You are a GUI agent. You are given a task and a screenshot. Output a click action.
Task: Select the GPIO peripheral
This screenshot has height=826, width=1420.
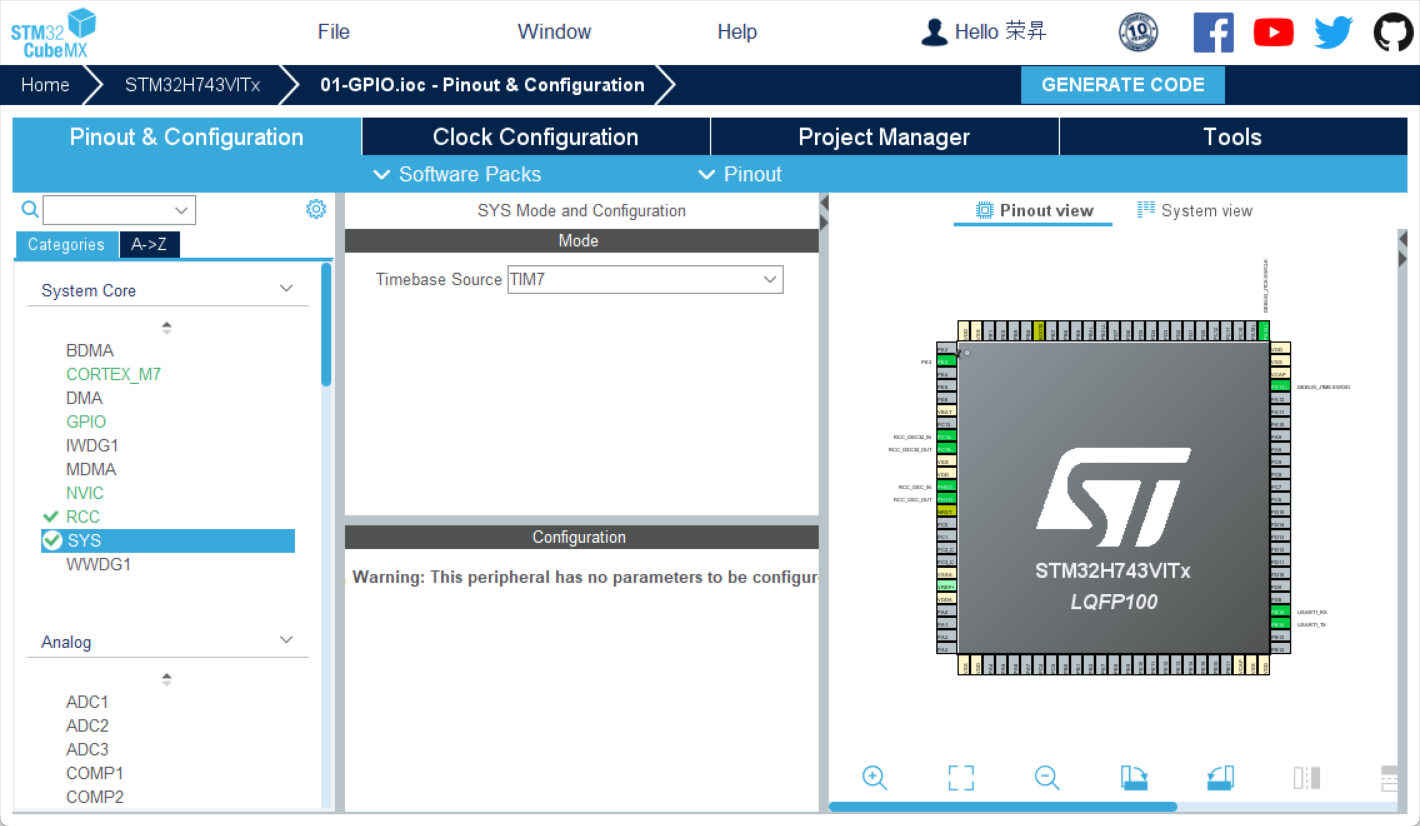(x=86, y=422)
